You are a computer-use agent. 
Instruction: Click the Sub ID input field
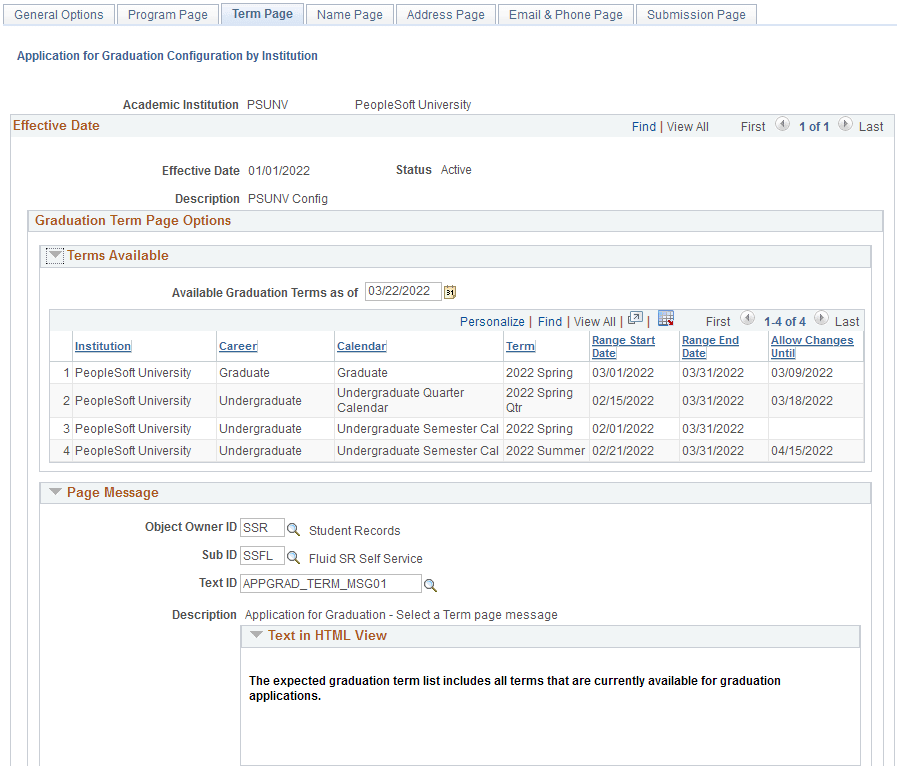[x=262, y=555]
